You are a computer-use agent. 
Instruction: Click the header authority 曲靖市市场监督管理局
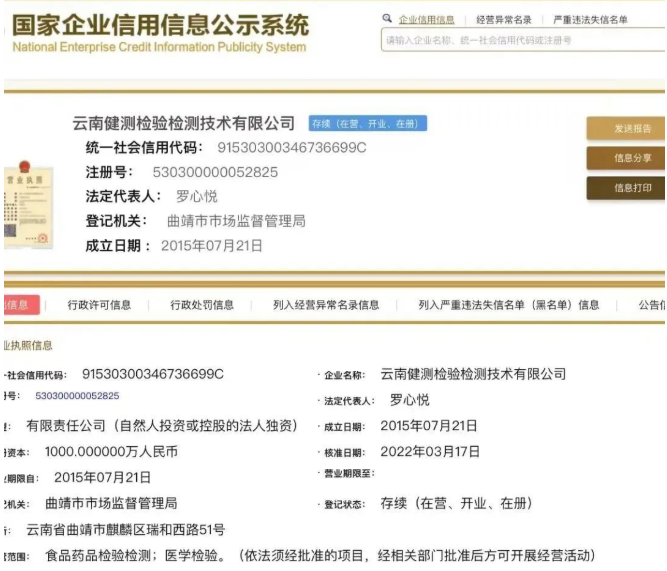click(x=236, y=221)
